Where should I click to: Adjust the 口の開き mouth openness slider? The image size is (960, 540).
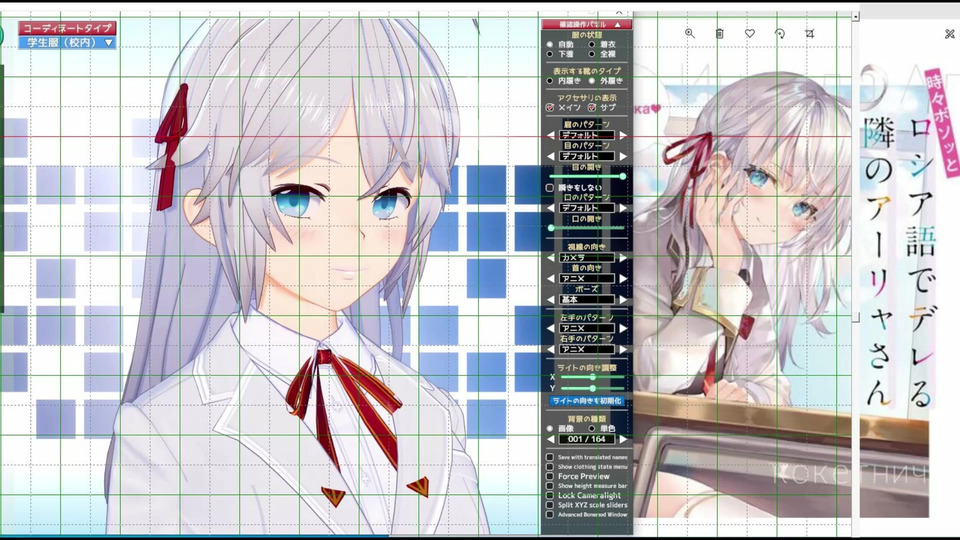pos(587,228)
